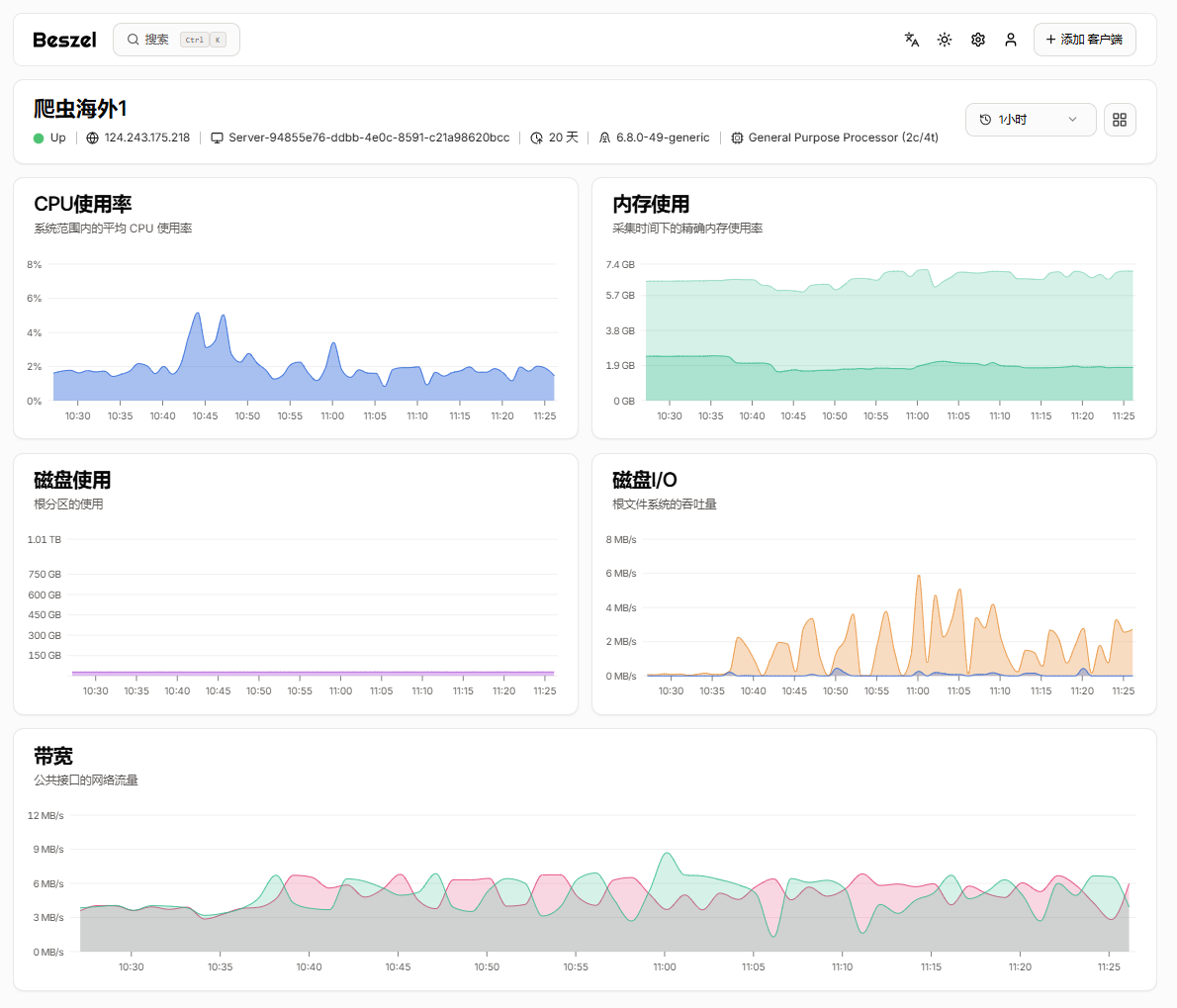The height and width of the screenshot is (1008, 1177).
Task: Click the history icon in 1小时 selector
Action: (985, 120)
